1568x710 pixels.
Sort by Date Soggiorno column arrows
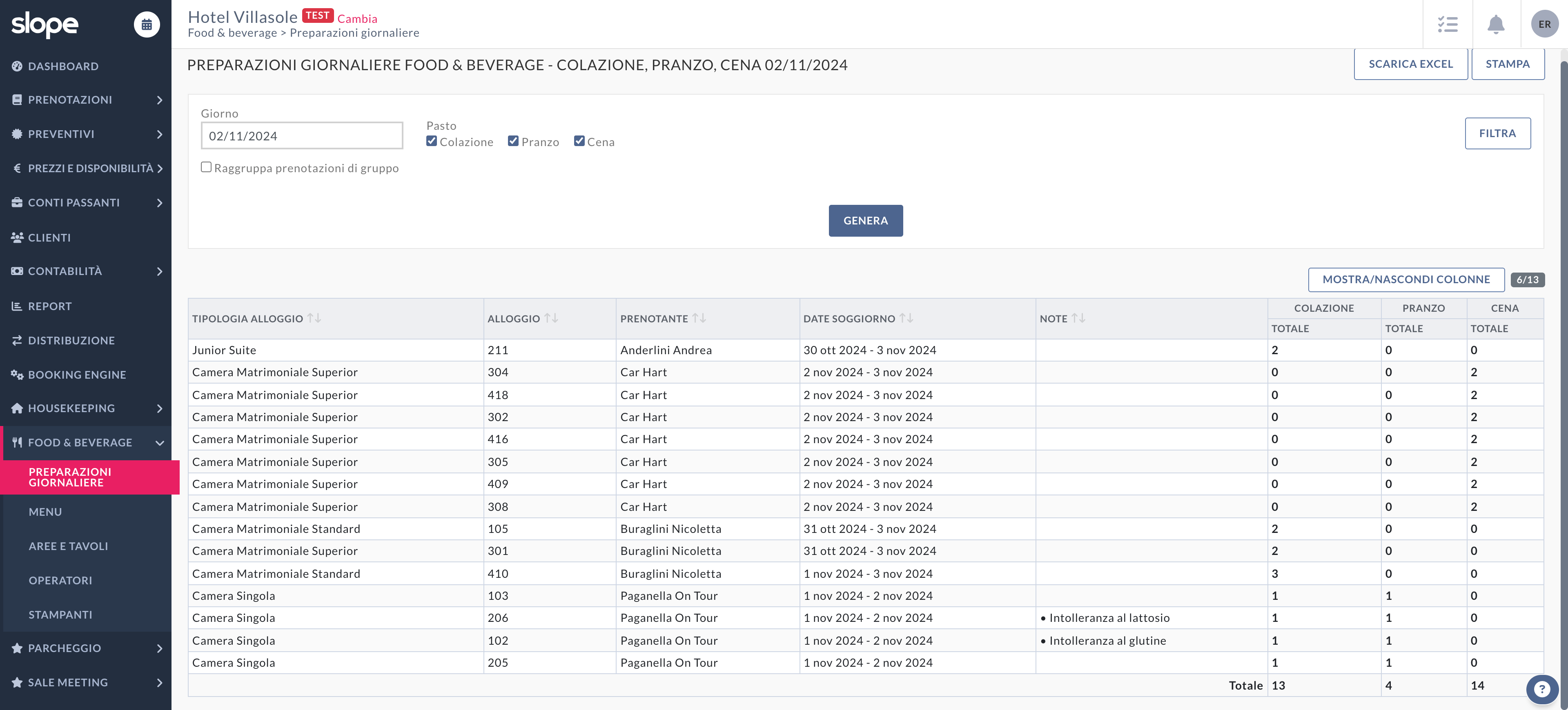(906, 318)
